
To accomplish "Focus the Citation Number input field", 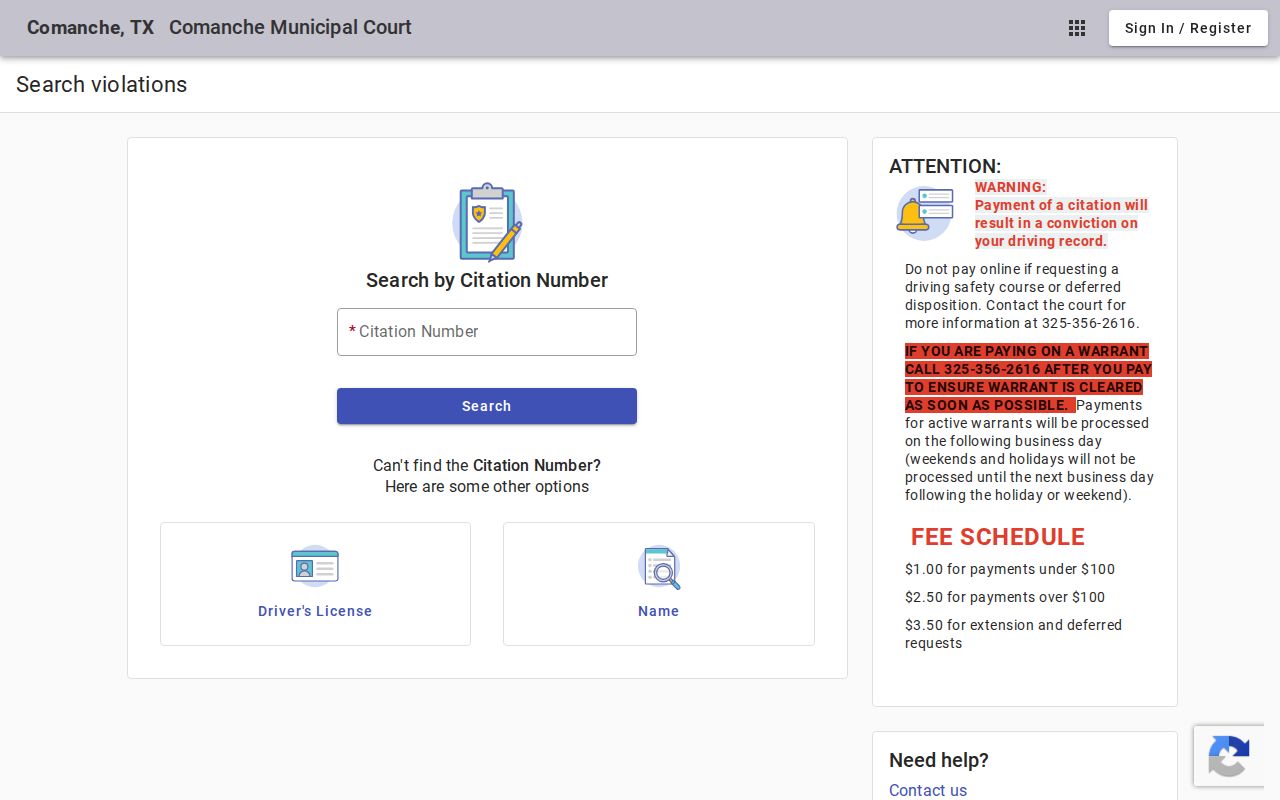I will [487, 332].
